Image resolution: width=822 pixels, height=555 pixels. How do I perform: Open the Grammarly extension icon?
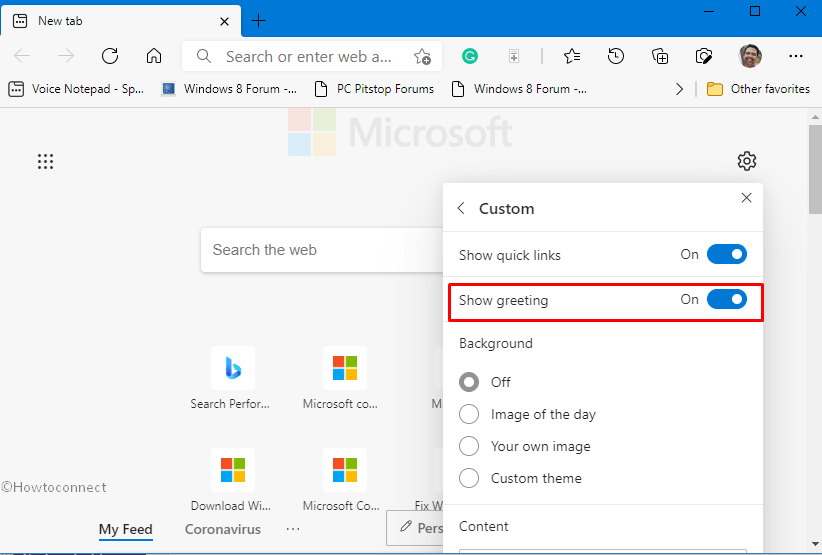click(x=470, y=56)
